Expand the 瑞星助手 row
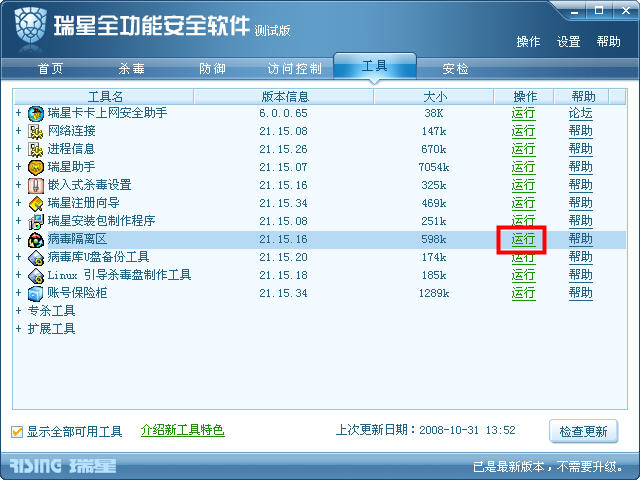The width and height of the screenshot is (640, 480). [18, 167]
